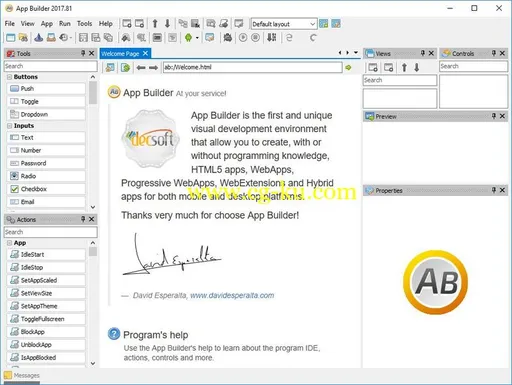Select the SetAppTheme action
512x385 pixels.
(x=46, y=306)
